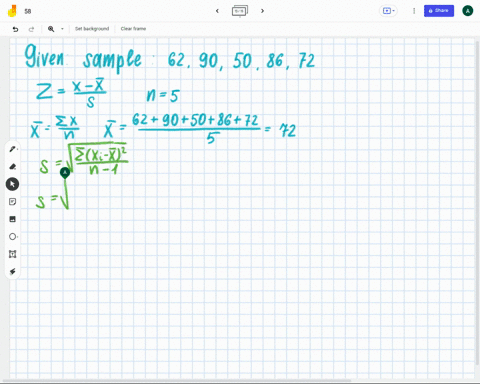Add a sticky note
The image size is (480, 384).
[12, 202]
